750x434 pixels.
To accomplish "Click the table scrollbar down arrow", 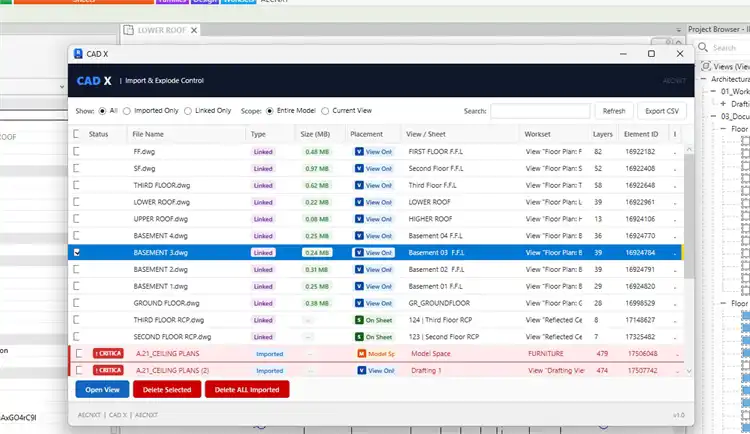I will (689, 371).
